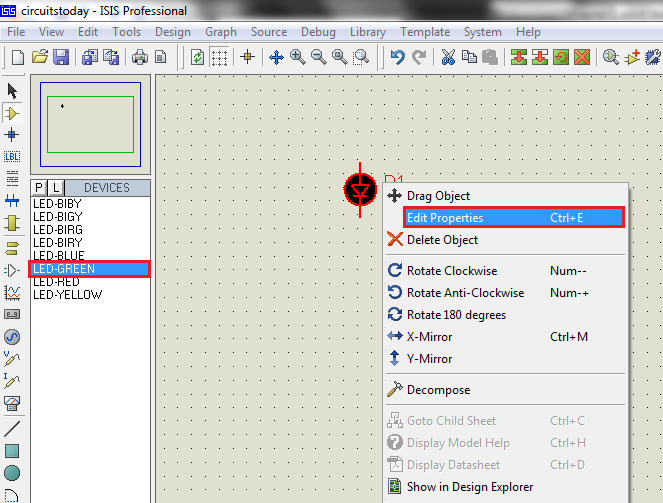Select the Generator mode sine icon

point(12,337)
